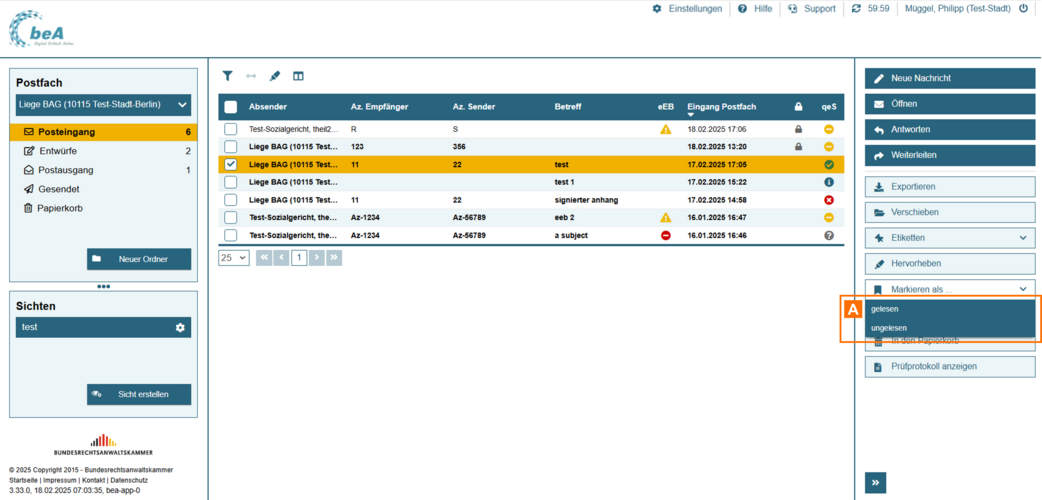Toggle the select-all checkbox in the table header

point(231,107)
